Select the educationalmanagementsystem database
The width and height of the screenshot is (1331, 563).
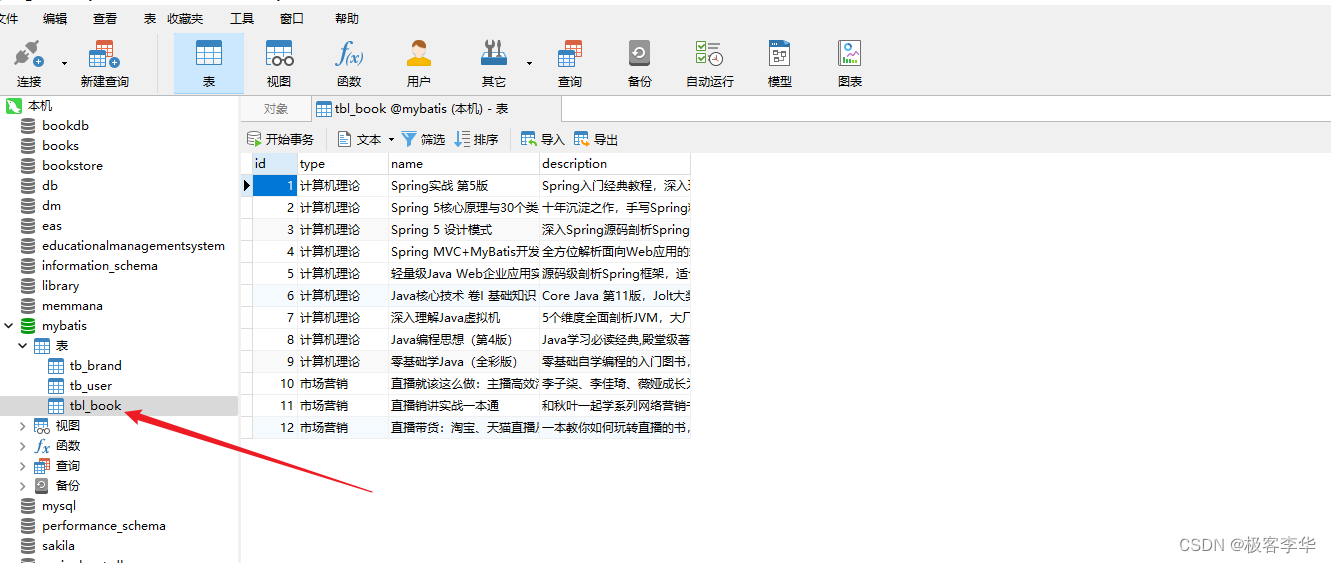click(133, 245)
